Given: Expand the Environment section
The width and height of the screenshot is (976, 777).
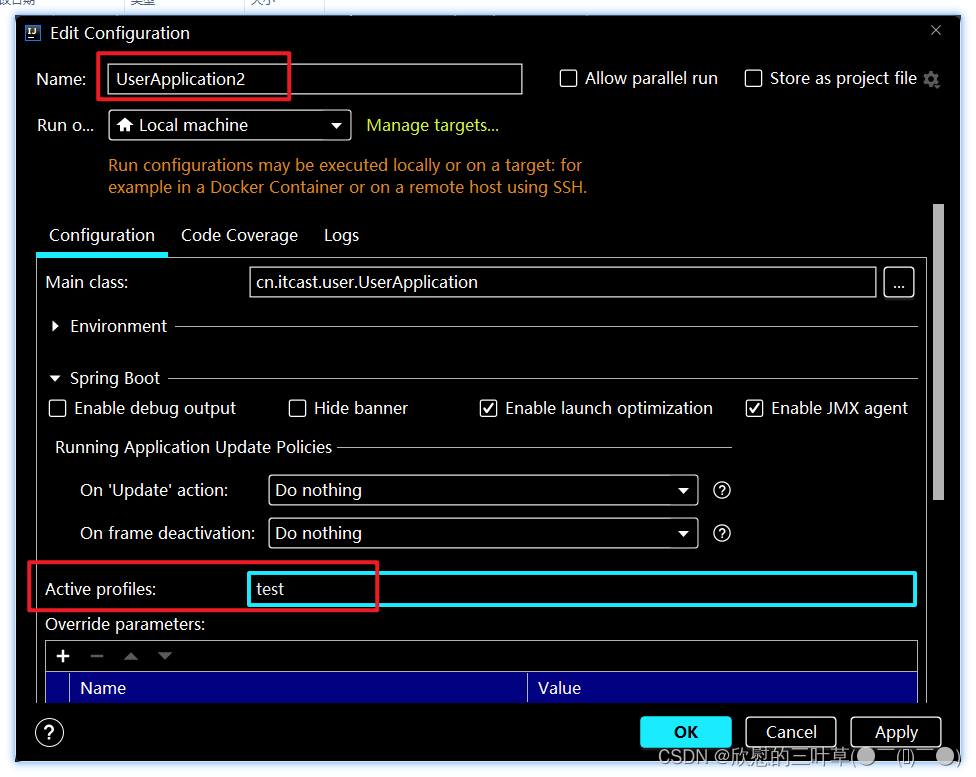Looking at the screenshot, I should (55, 326).
